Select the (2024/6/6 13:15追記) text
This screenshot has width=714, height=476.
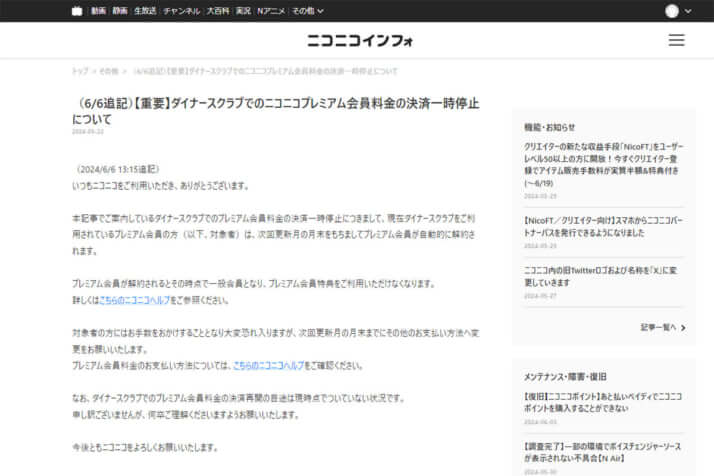pyautogui.click(x=117, y=169)
